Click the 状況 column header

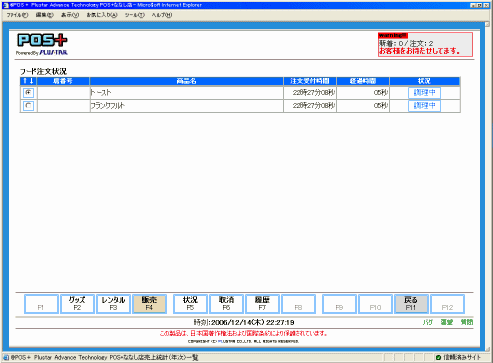(x=424, y=81)
